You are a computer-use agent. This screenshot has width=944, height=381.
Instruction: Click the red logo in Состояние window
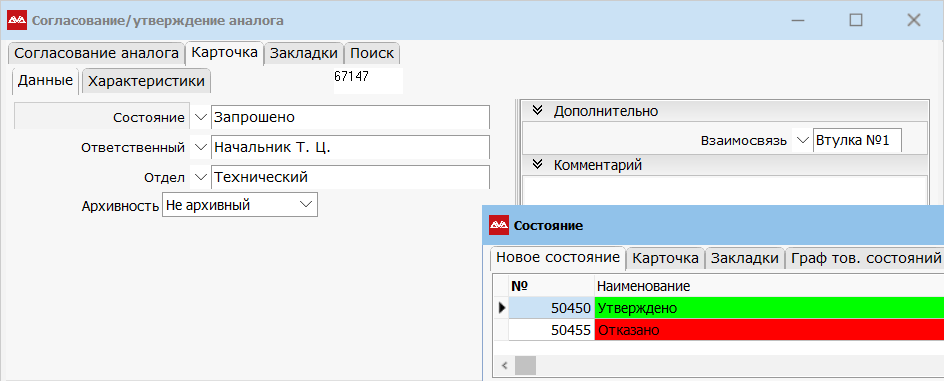point(498,226)
